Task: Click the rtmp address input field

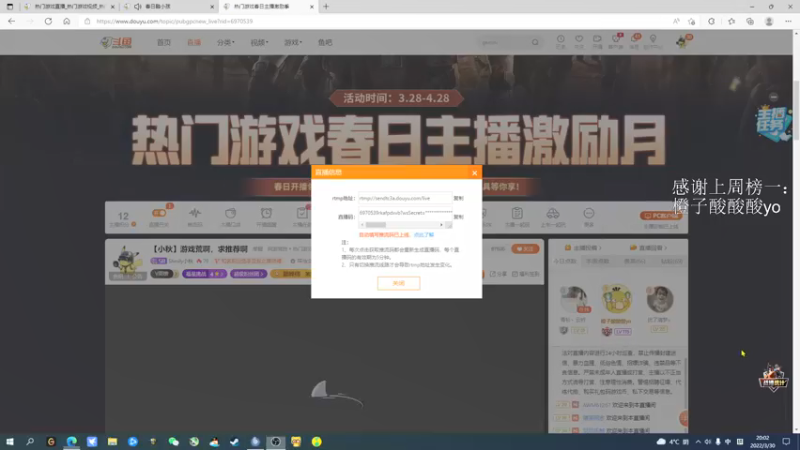Action: (405, 198)
